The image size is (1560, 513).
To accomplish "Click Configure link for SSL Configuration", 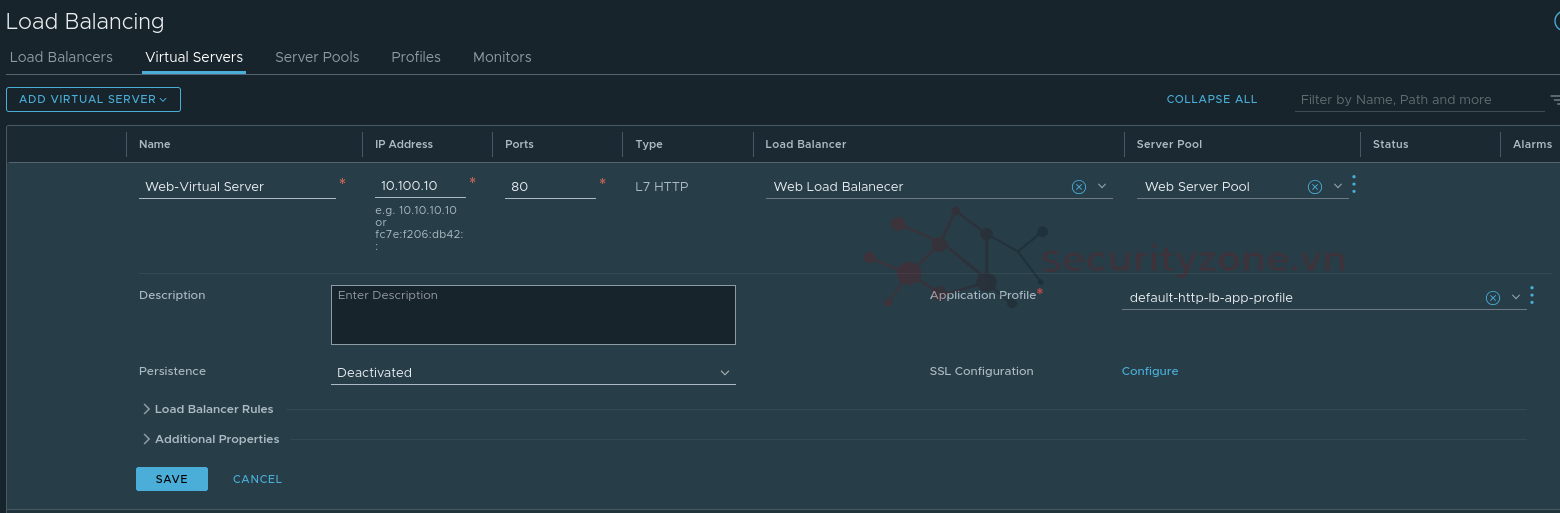I will [x=1150, y=371].
